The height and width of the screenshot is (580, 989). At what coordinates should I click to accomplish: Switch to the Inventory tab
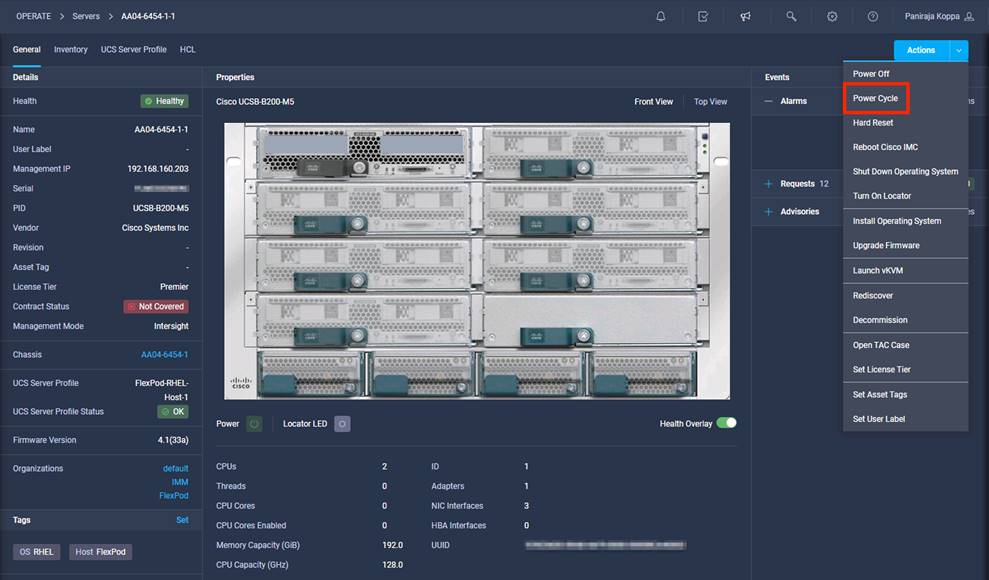71,50
